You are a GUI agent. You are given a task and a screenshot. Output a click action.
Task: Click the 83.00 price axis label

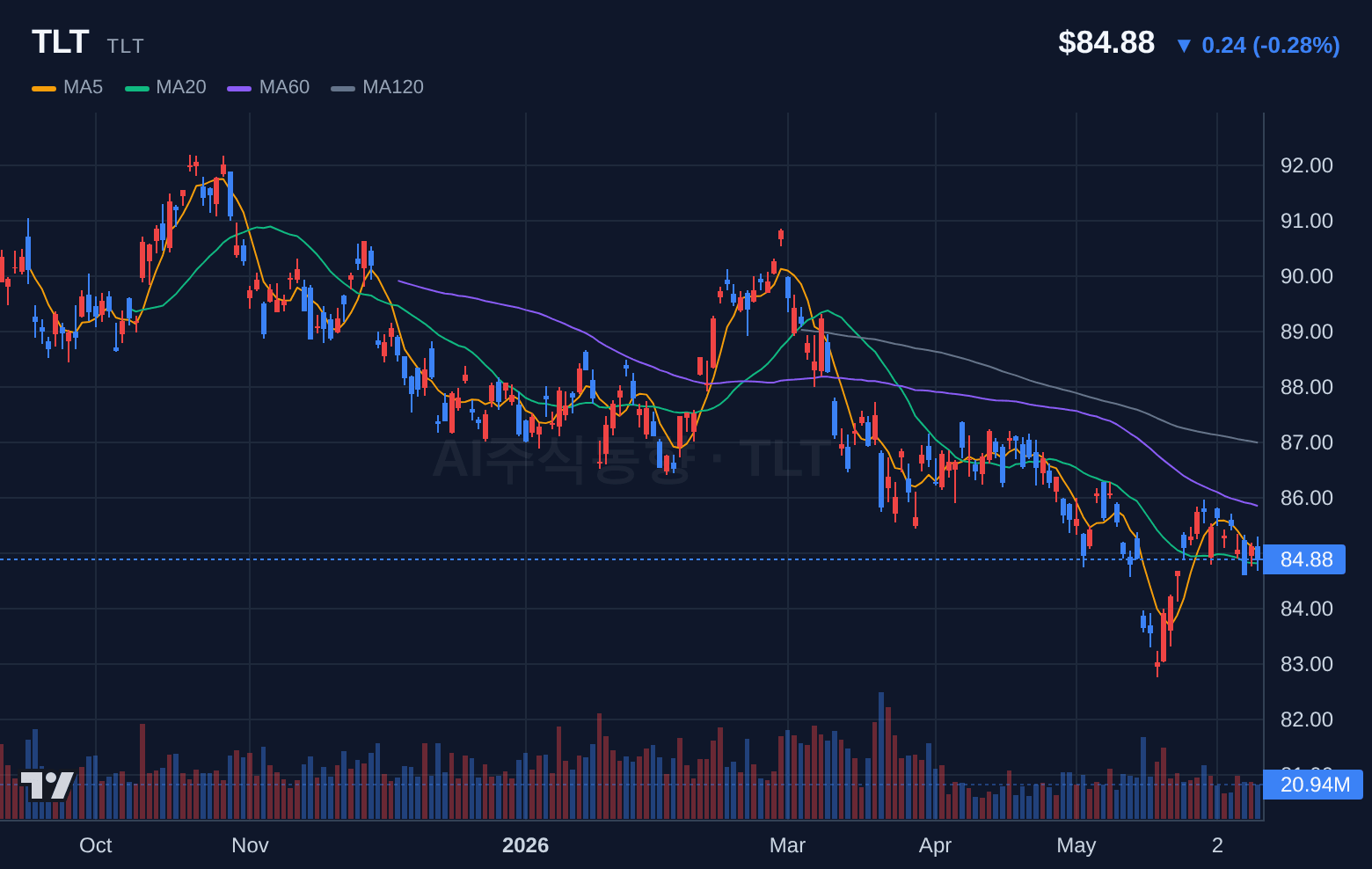tap(1307, 664)
